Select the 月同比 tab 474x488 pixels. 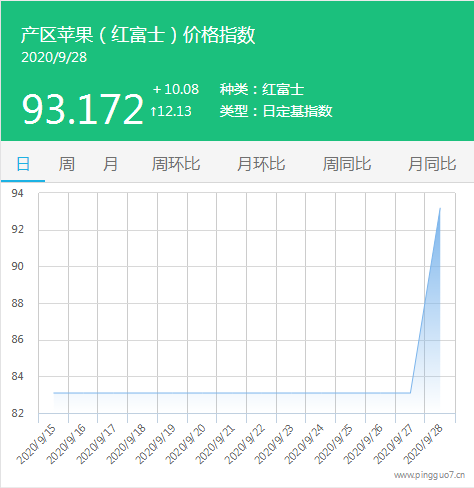[432, 164]
